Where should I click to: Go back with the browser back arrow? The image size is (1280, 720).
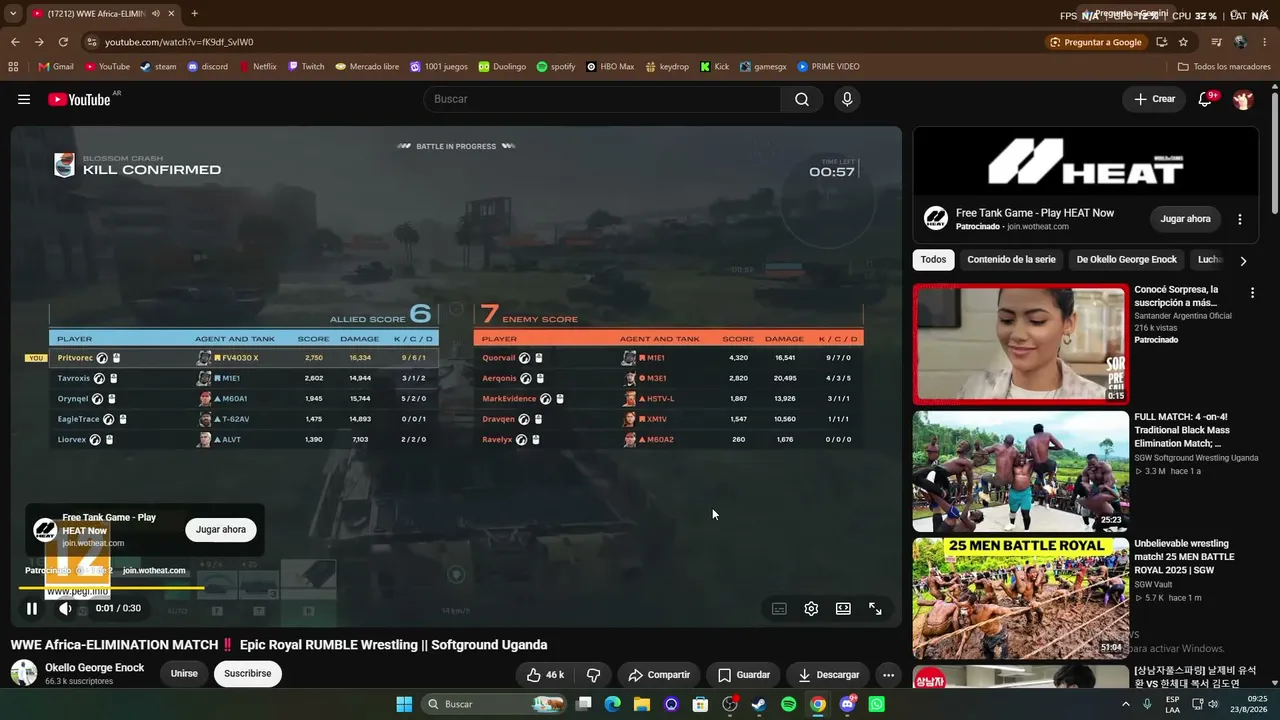15,42
